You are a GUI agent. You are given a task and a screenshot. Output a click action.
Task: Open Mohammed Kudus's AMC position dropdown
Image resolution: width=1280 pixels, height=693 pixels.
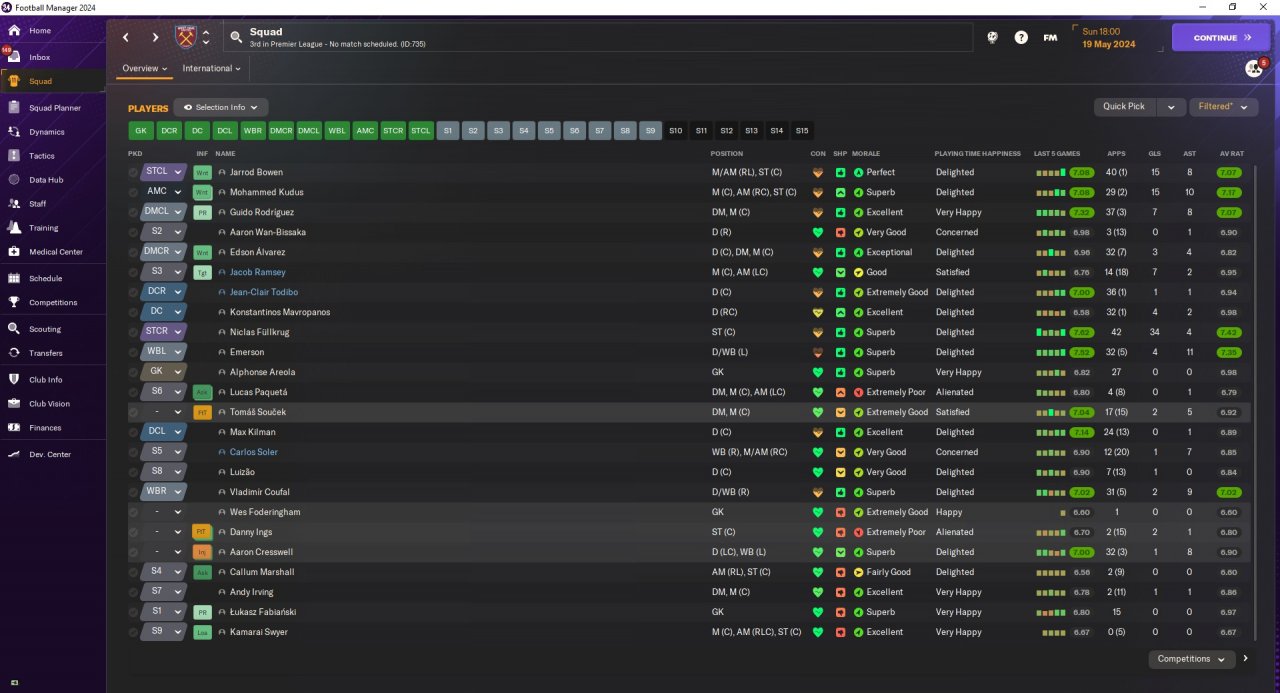(x=165, y=192)
